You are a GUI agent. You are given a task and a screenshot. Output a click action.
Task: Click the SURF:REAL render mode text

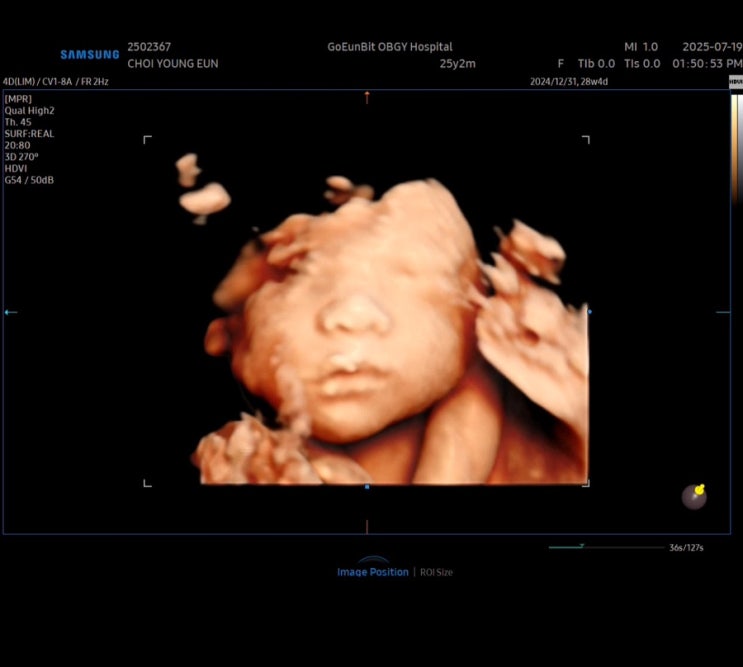pos(29,134)
